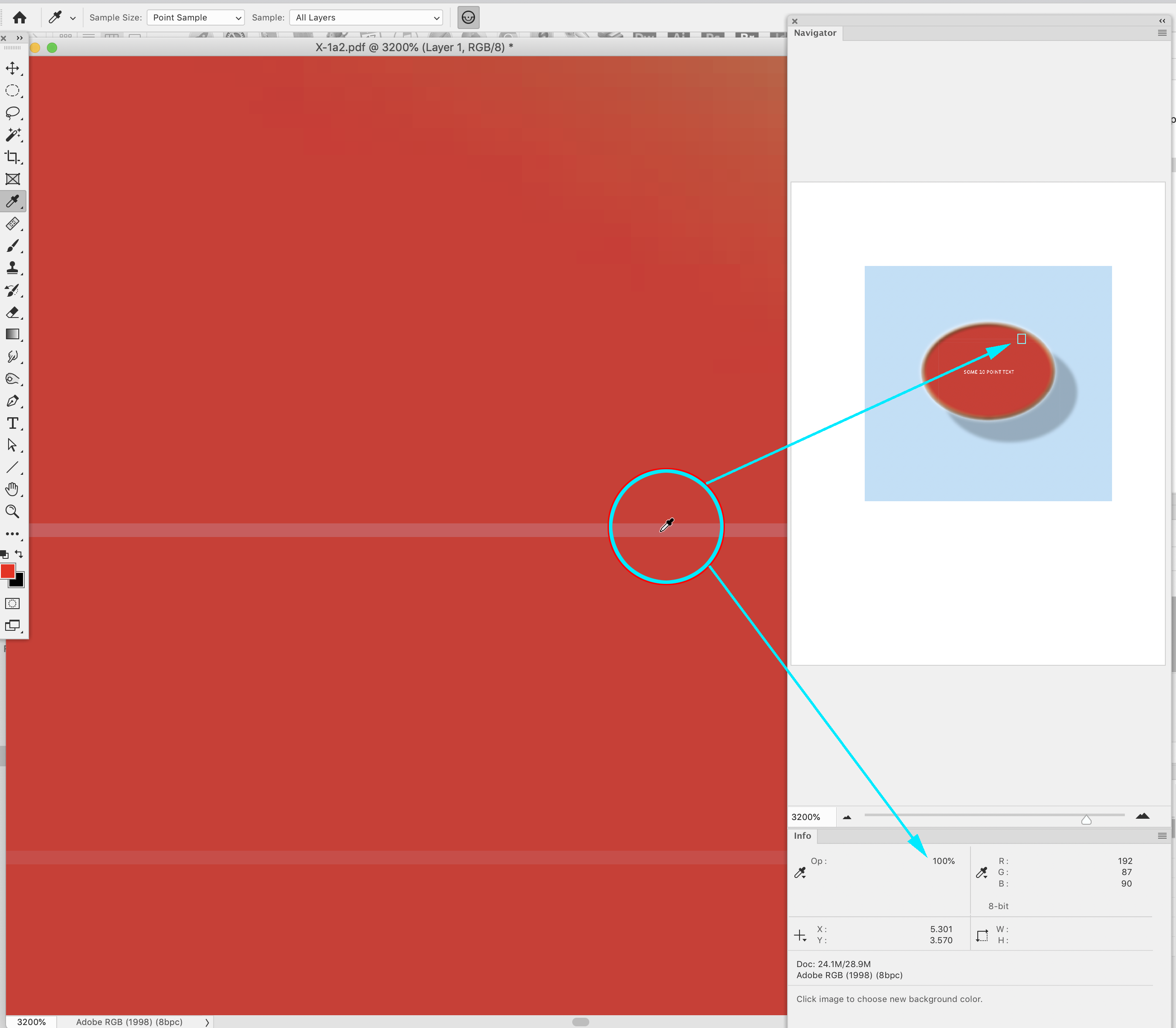
Task: Open the Info panel menu
Action: point(1163,836)
